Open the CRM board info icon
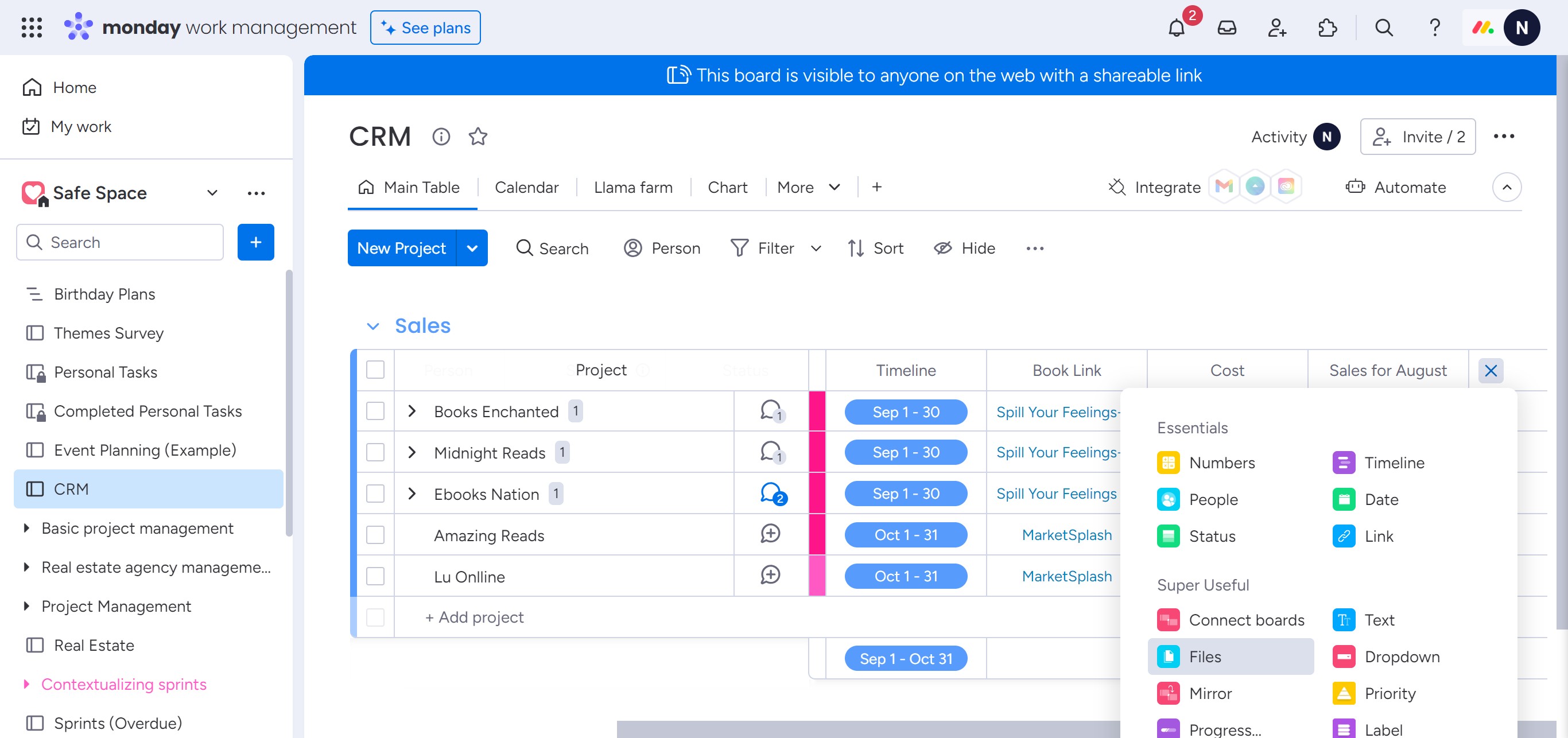Screen dimensions: 1568x738 [441, 136]
